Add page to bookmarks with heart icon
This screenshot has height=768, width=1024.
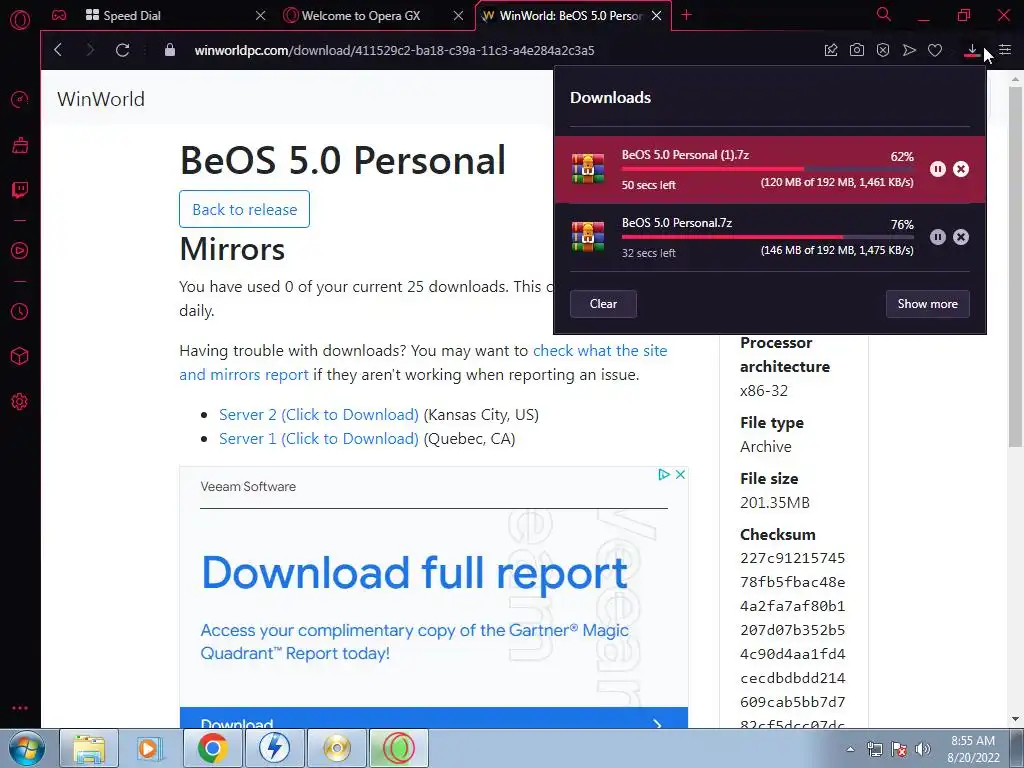935,50
